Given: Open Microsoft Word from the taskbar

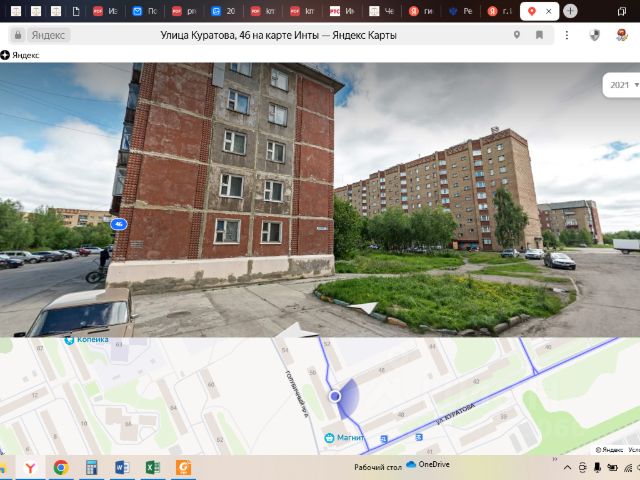Looking at the screenshot, I should click(122, 468).
